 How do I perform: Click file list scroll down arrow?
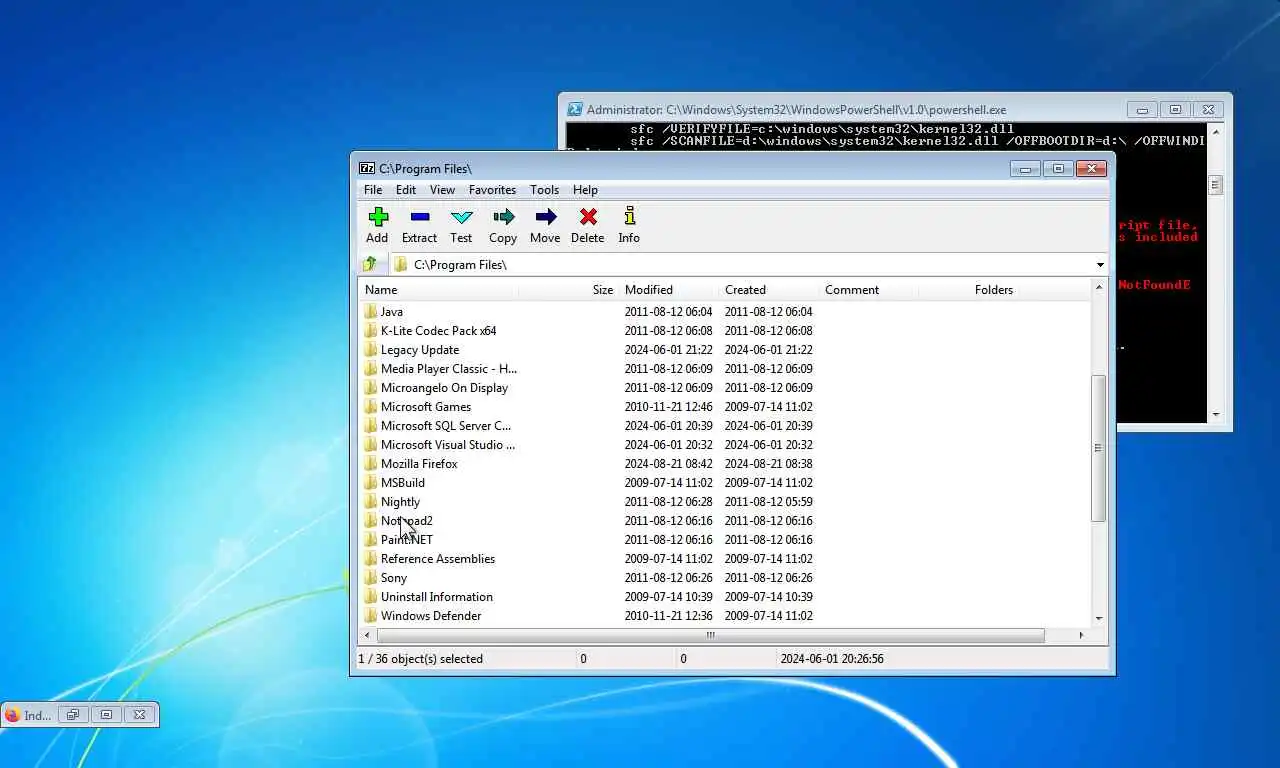[x=1098, y=618]
